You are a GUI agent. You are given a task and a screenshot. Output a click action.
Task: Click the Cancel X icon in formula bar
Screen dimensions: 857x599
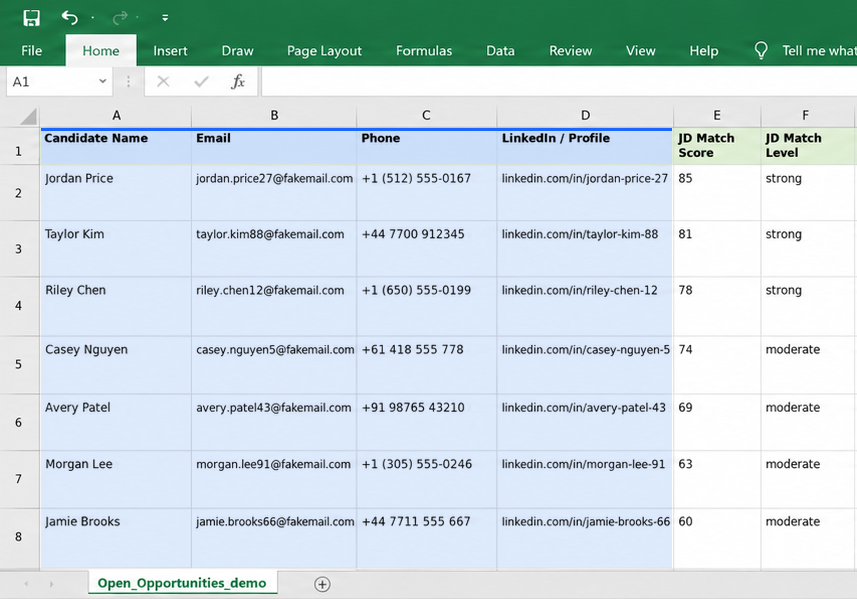pyautogui.click(x=163, y=82)
